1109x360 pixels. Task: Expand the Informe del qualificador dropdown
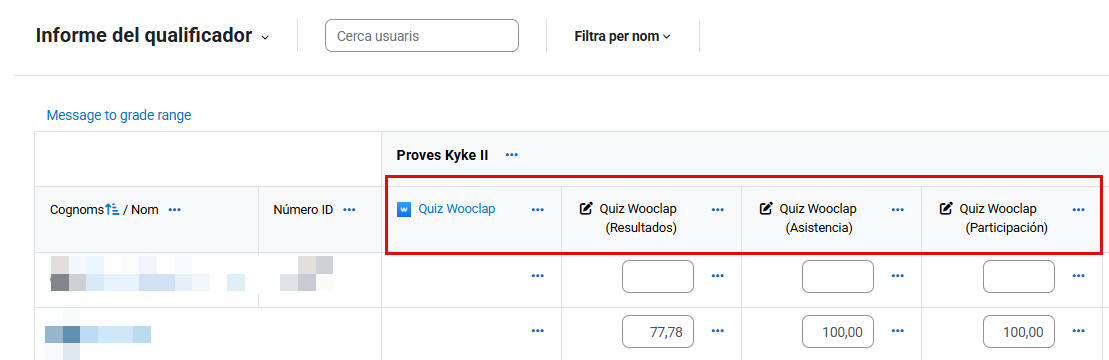[265, 37]
